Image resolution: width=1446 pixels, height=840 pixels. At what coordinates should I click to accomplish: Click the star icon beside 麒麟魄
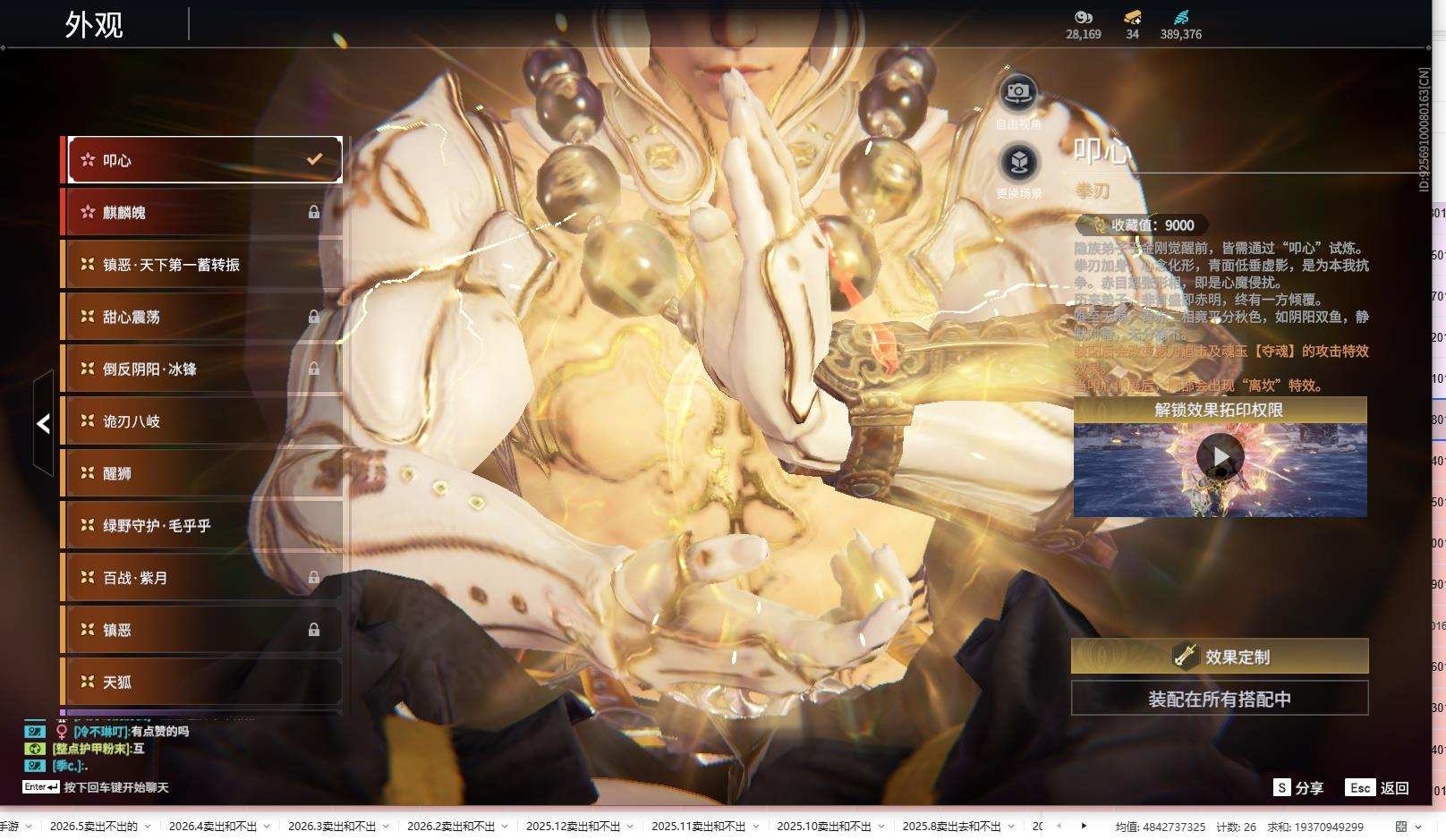pyautogui.click(x=88, y=212)
